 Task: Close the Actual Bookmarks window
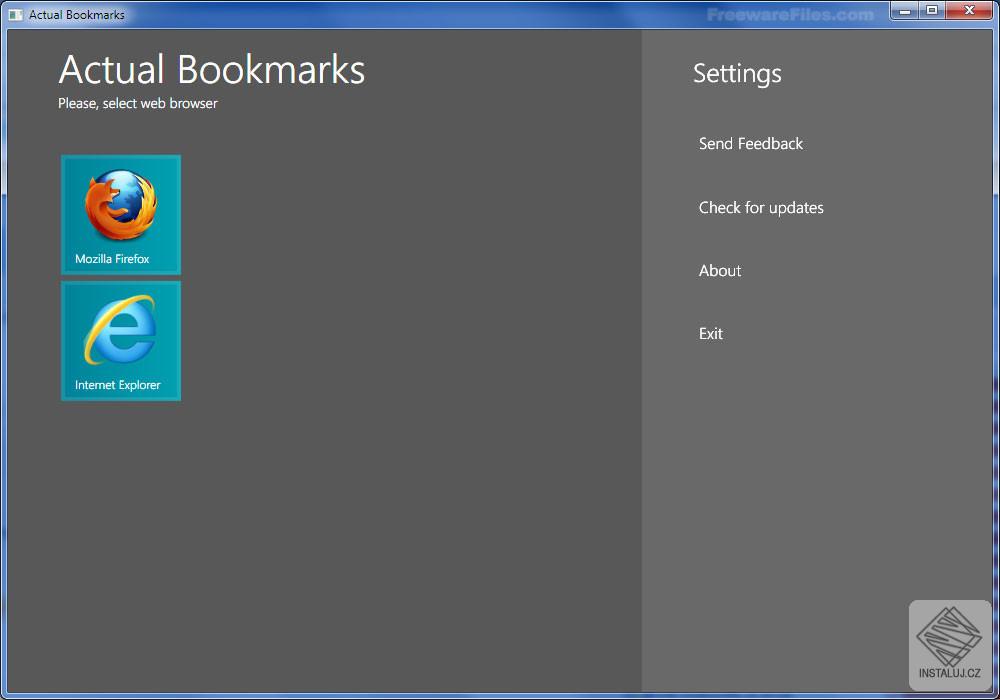pyautogui.click(x=969, y=11)
